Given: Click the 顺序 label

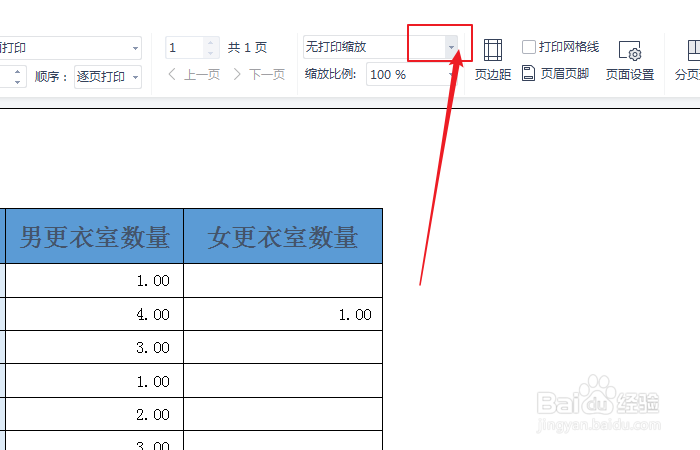Looking at the screenshot, I should pos(50,77).
